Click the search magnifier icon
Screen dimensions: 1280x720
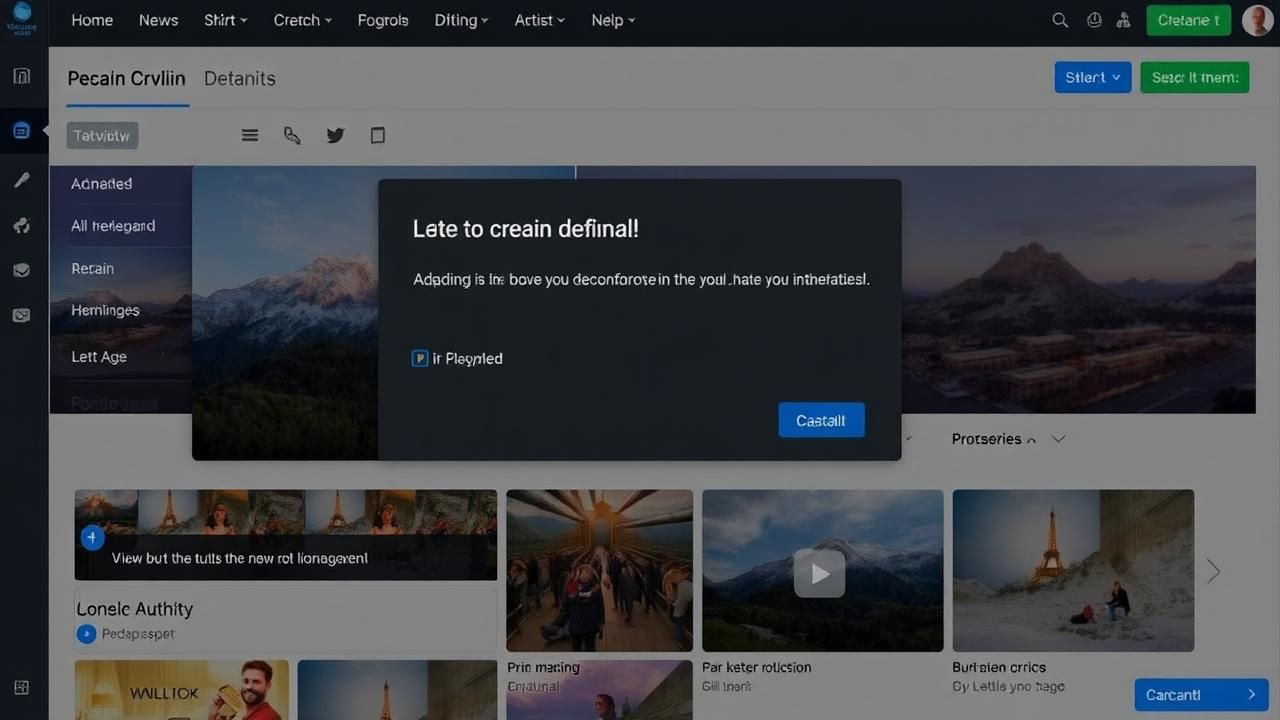1060,20
